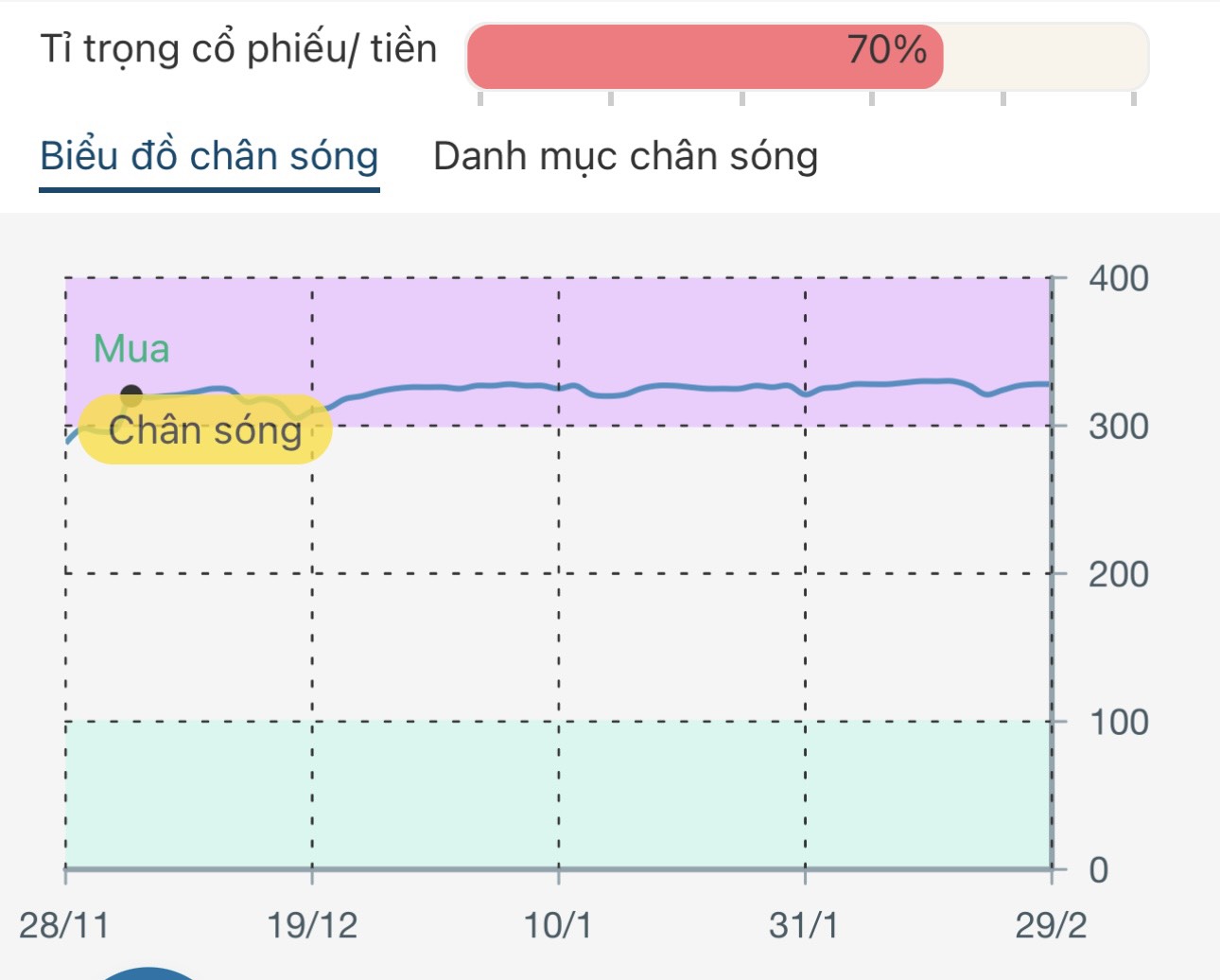This screenshot has width=1220, height=980.
Task: Choose the 31/1 date axis label
Action: point(804,924)
